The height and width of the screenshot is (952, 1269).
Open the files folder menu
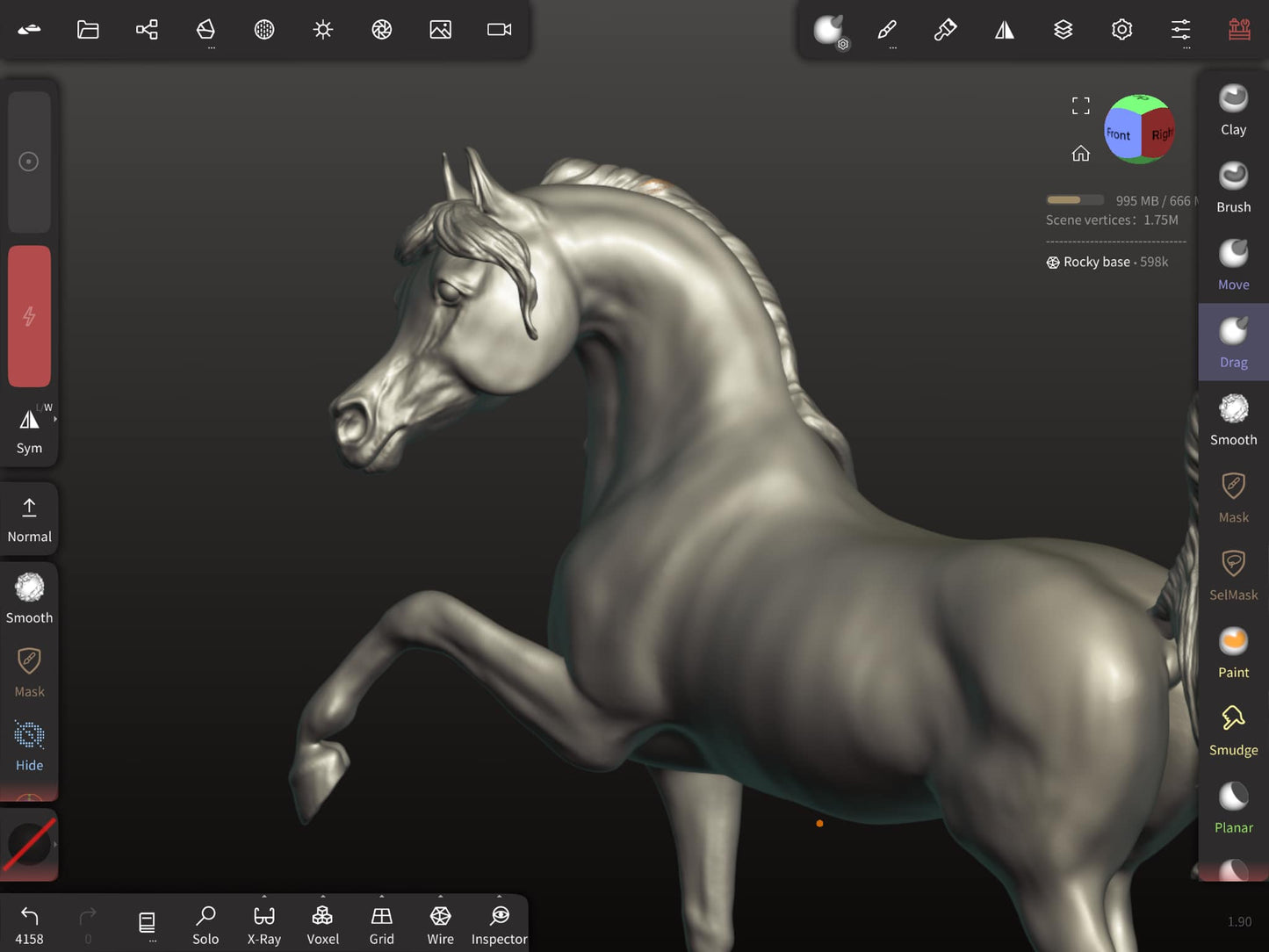tap(88, 30)
